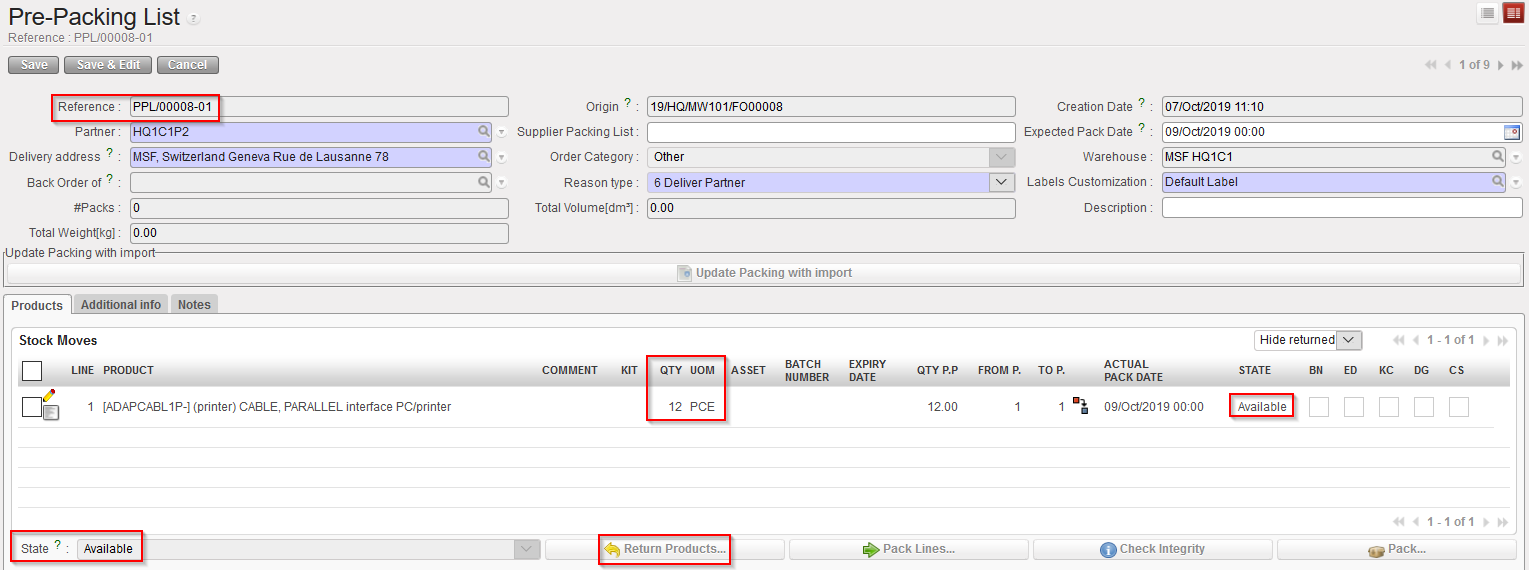Screen dimensions: 1529x570
Task: Click the edit pencil icon on line 1
Action: (x=49, y=396)
